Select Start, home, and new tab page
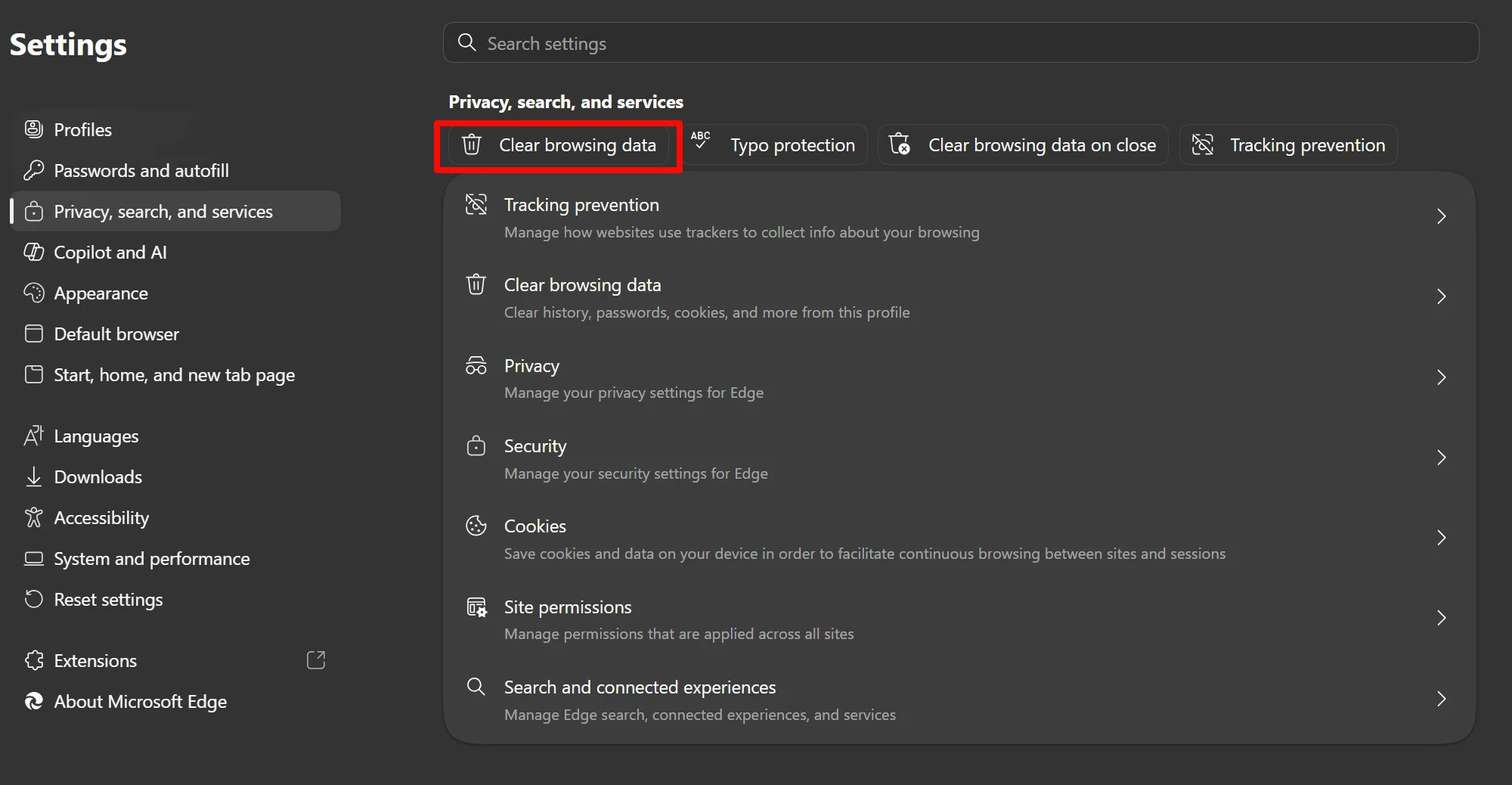This screenshot has width=1512, height=785. pyautogui.click(x=175, y=374)
